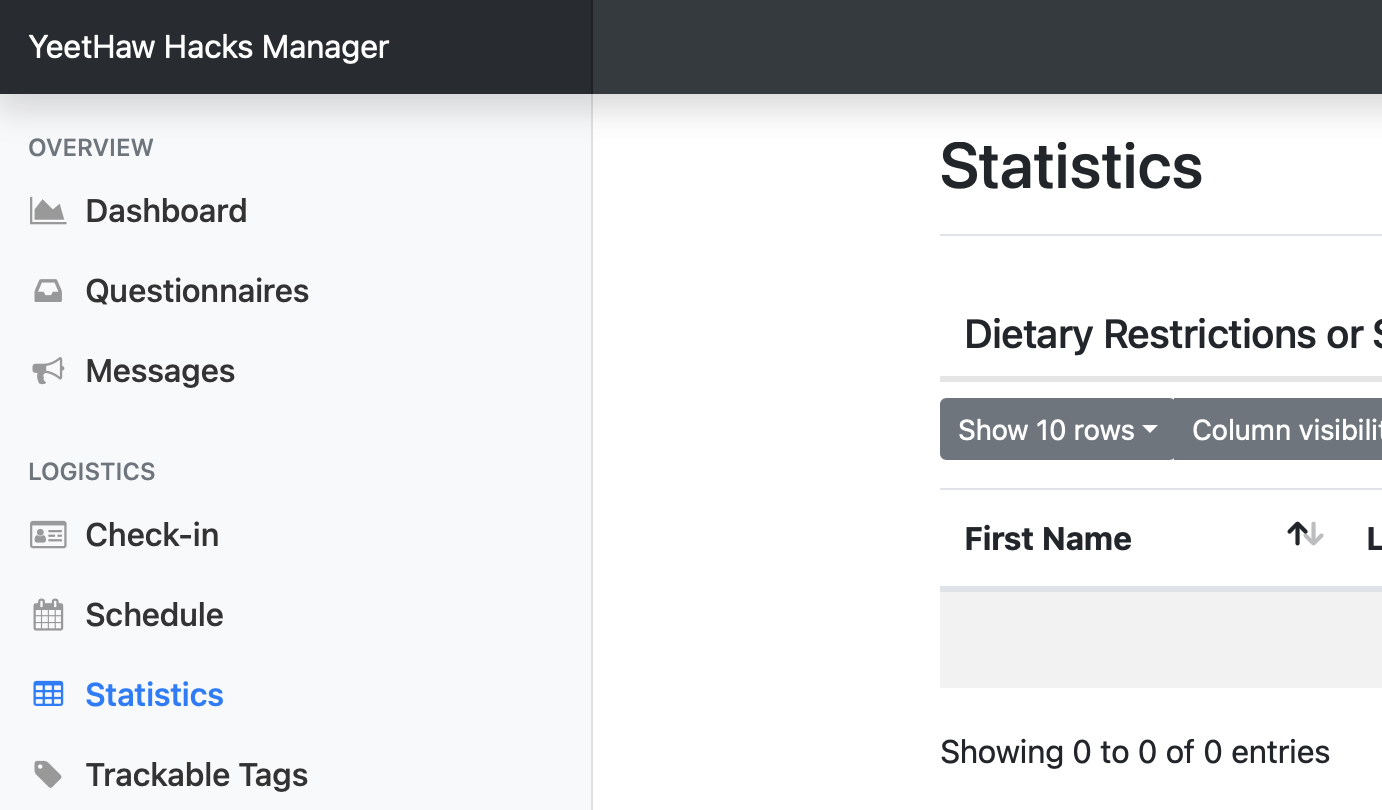1382x810 pixels.
Task: Open the Trackable Tags link
Action: pos(196,774)
